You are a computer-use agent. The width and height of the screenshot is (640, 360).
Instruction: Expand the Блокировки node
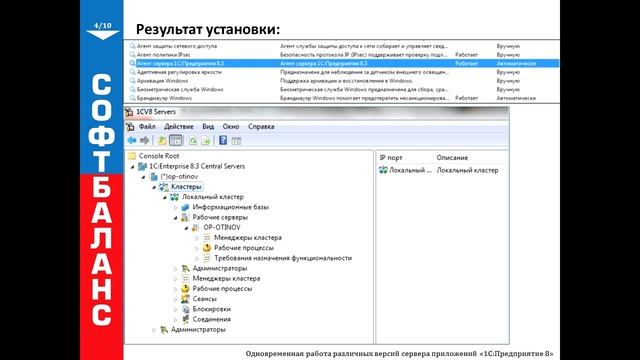(x=176, y=309)
